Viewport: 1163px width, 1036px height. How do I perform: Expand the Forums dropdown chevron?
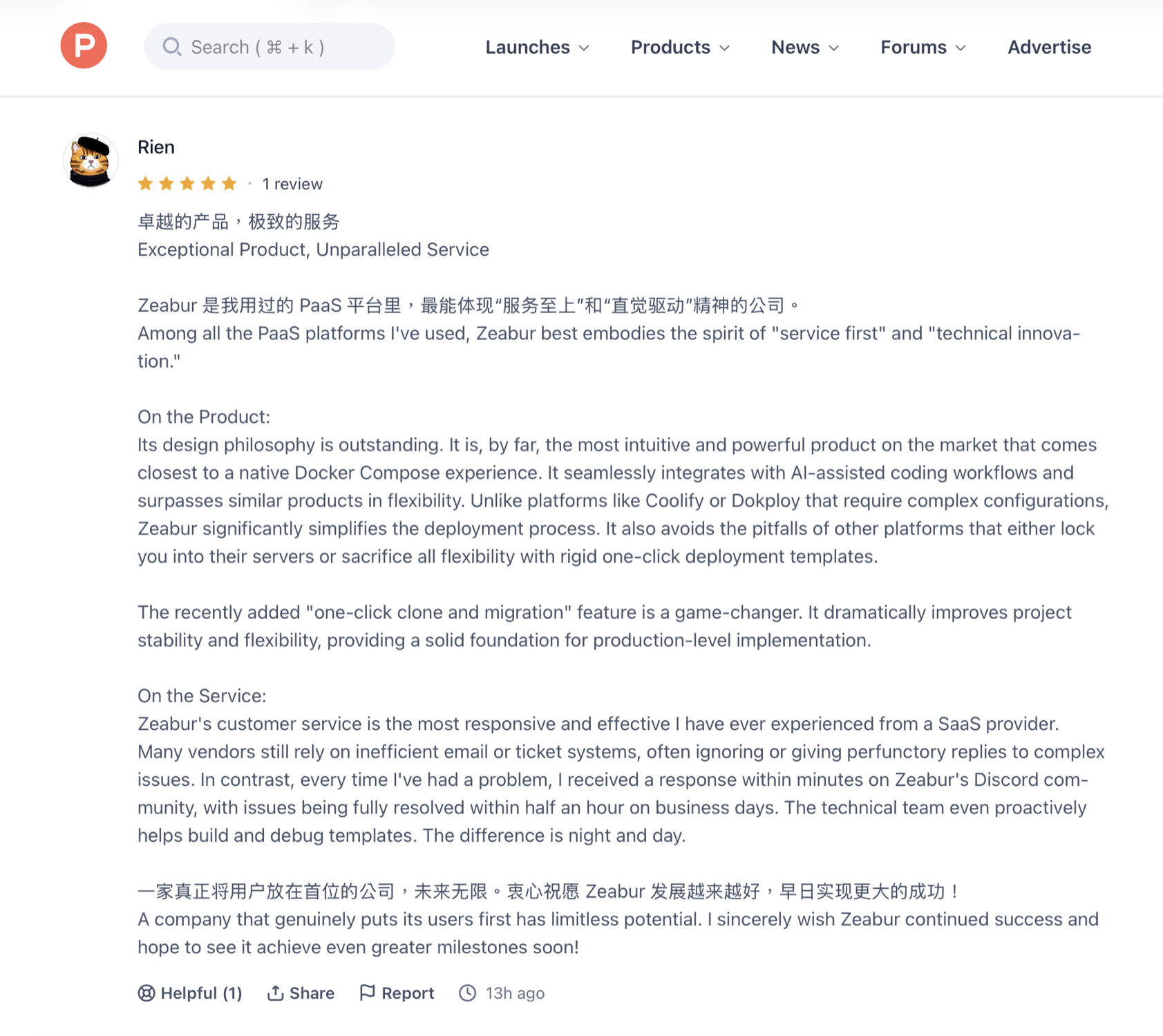(961, 48)
